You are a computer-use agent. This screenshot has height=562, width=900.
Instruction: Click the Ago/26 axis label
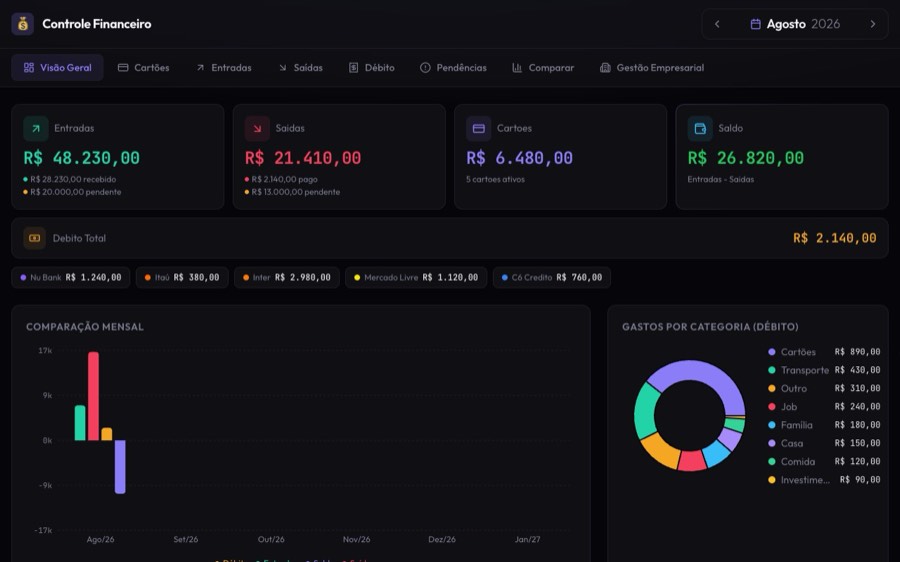tap(100, 539)
